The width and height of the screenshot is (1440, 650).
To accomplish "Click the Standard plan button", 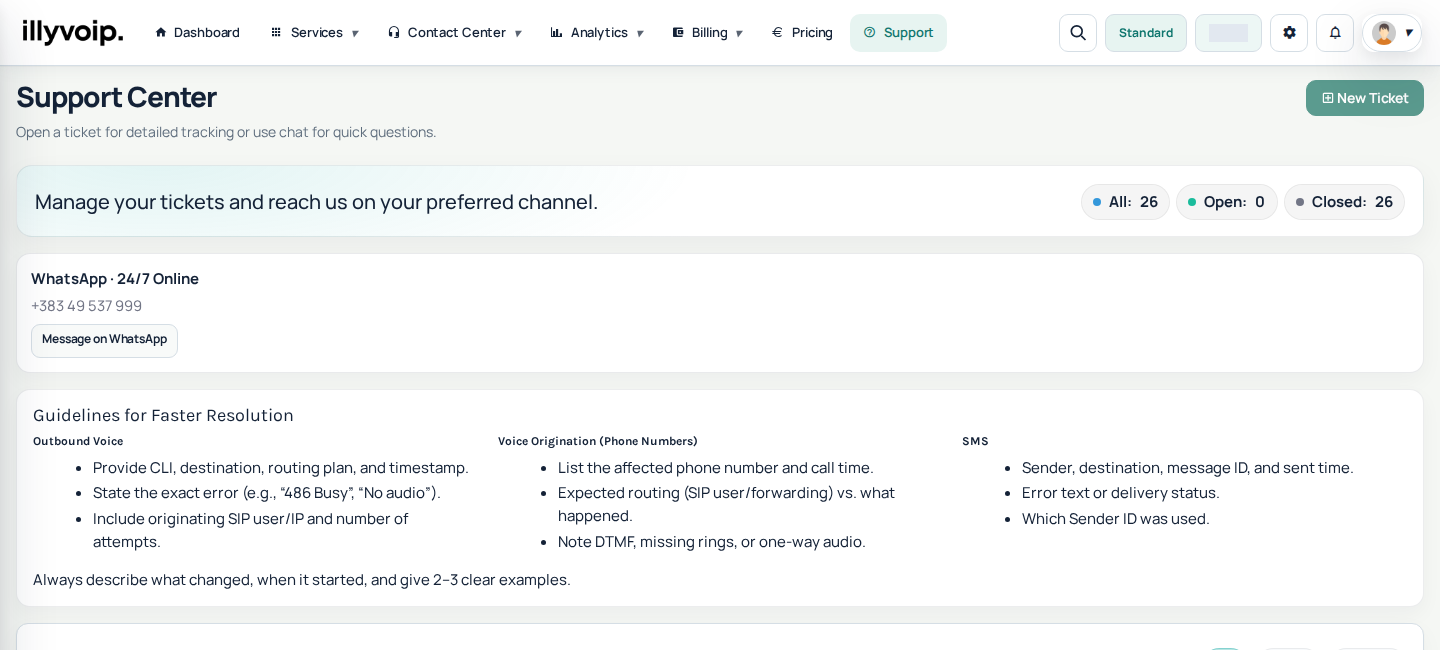I will pos(1146,33).
